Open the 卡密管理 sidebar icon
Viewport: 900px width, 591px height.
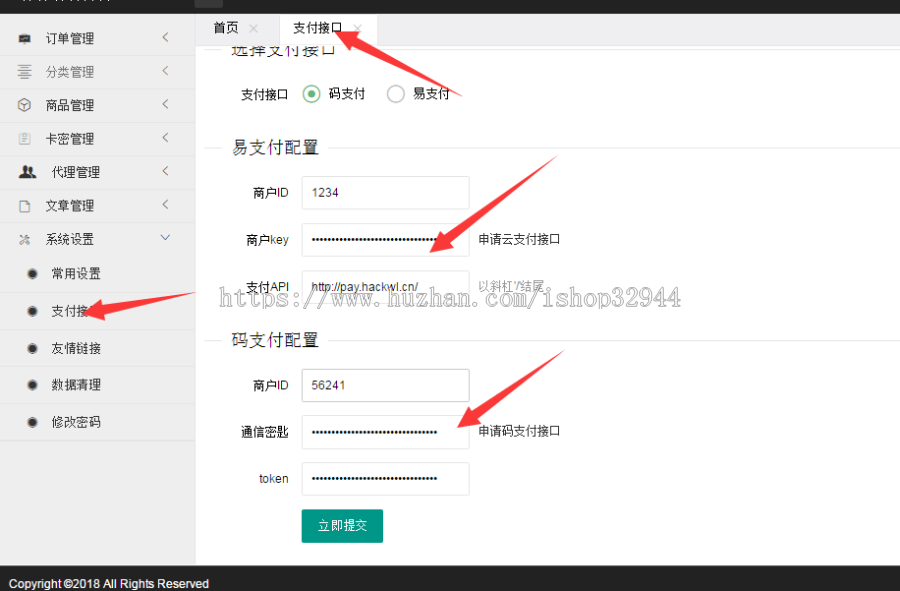tap(24, 138)
